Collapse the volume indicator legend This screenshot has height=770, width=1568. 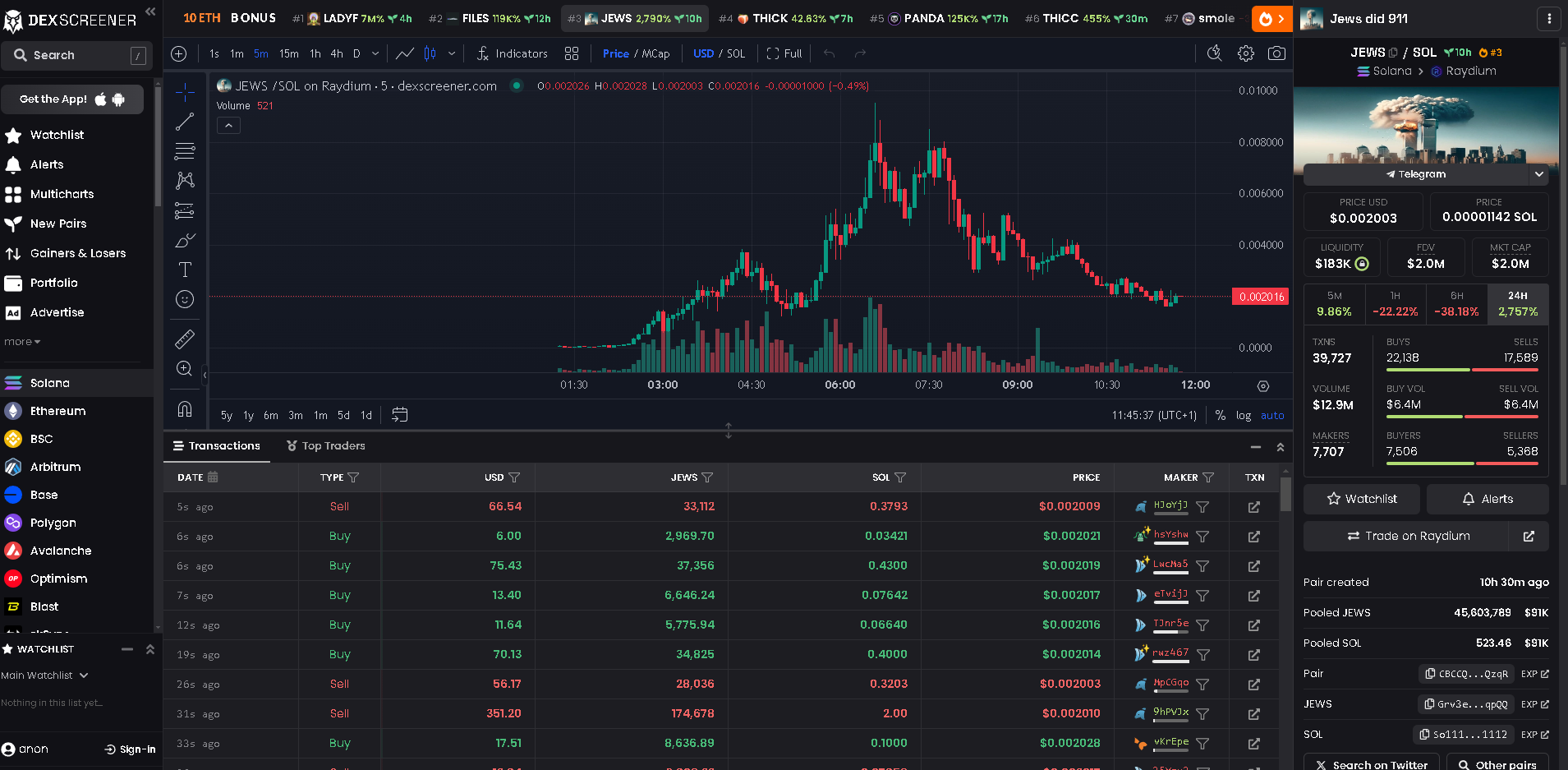click(228, 126)
